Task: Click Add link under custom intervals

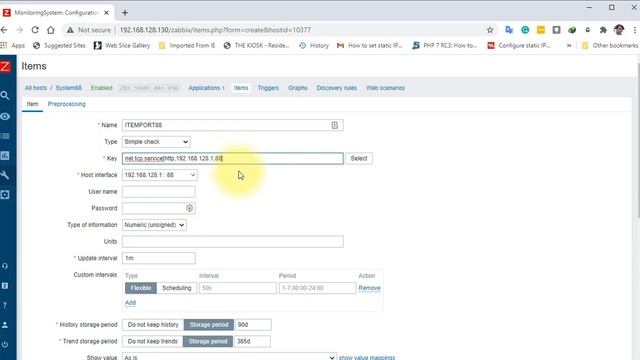Action: pos(130,303)
